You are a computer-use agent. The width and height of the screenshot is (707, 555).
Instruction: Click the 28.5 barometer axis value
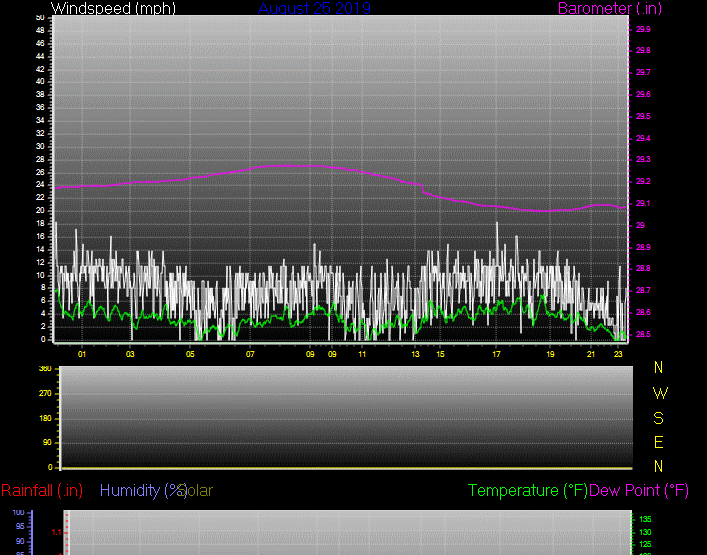pyautogui.click(x=643, y=335)
